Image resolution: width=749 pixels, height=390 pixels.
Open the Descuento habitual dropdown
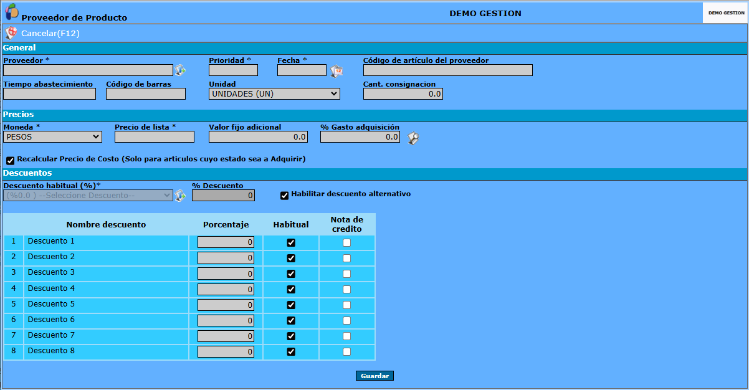88,195
